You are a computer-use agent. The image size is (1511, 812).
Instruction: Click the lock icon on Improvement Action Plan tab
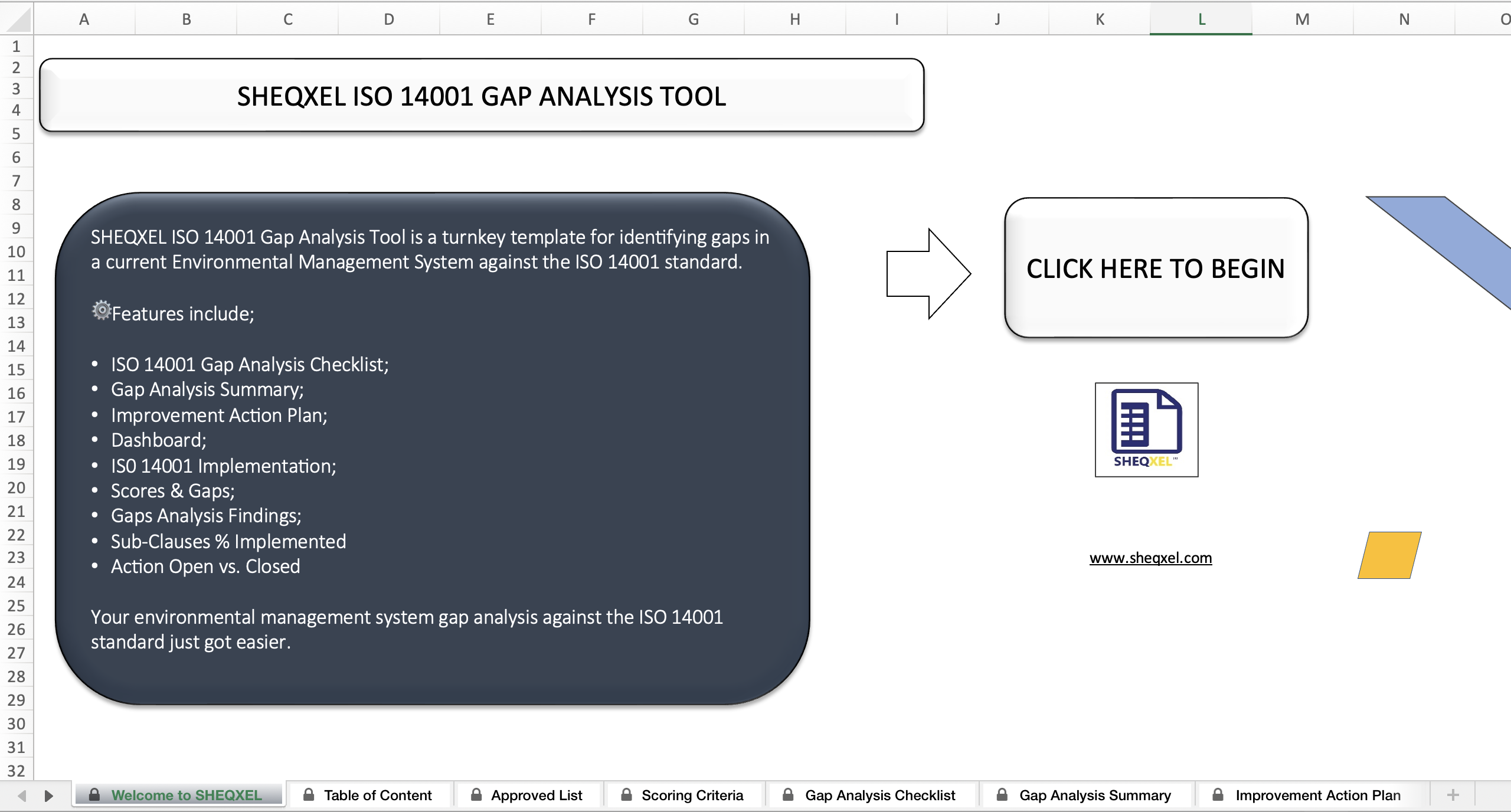point(1218,795)
